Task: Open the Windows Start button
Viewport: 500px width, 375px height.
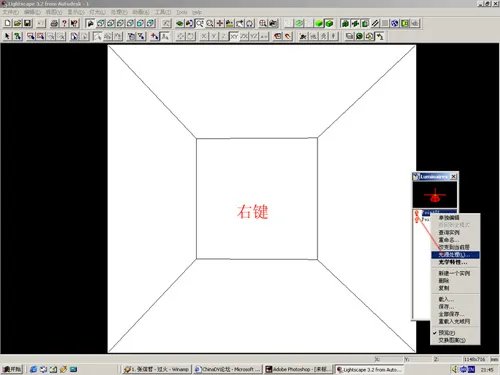Action: point(12,369)
